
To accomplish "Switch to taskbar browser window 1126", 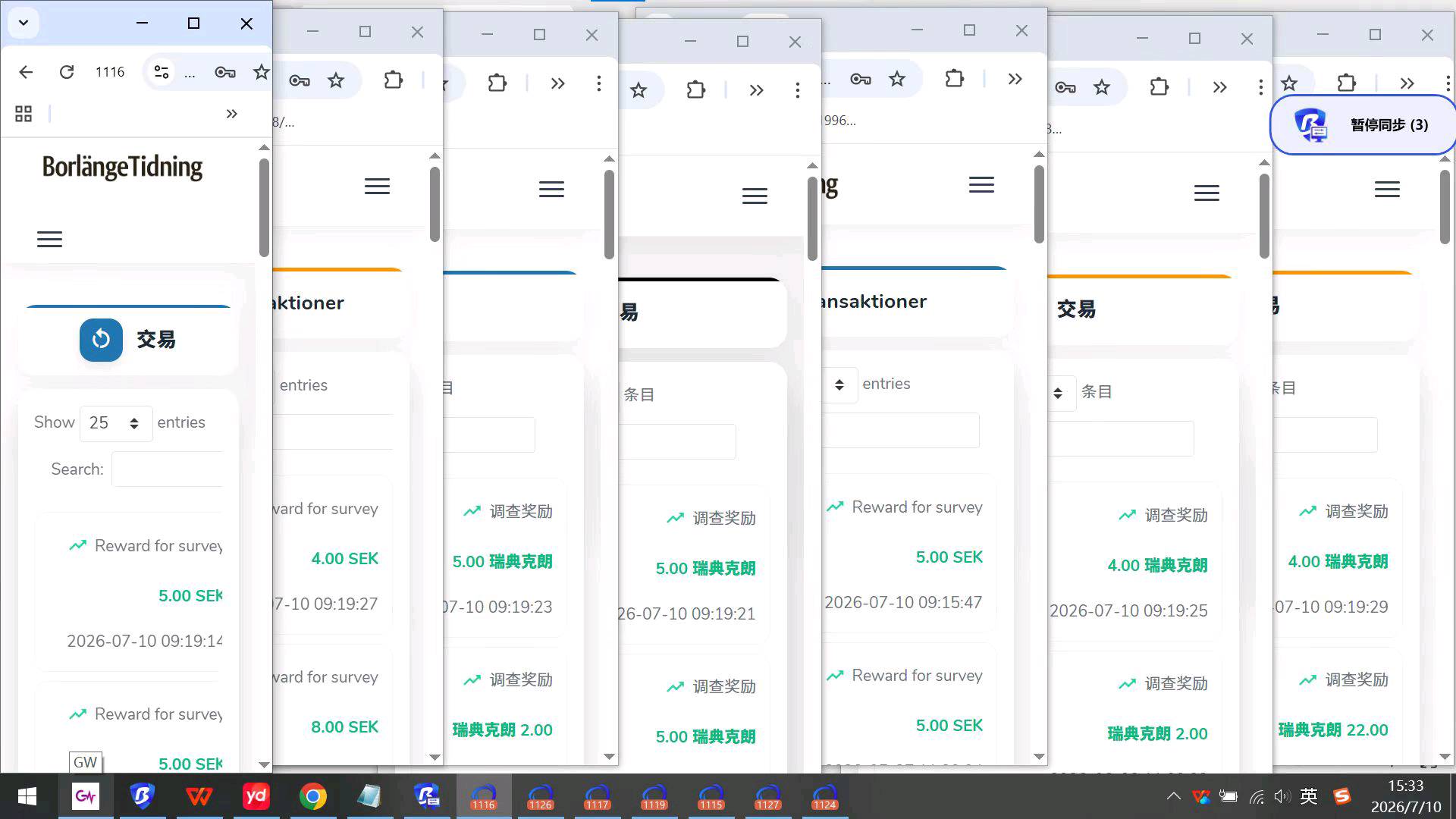I will pos(540,797).
